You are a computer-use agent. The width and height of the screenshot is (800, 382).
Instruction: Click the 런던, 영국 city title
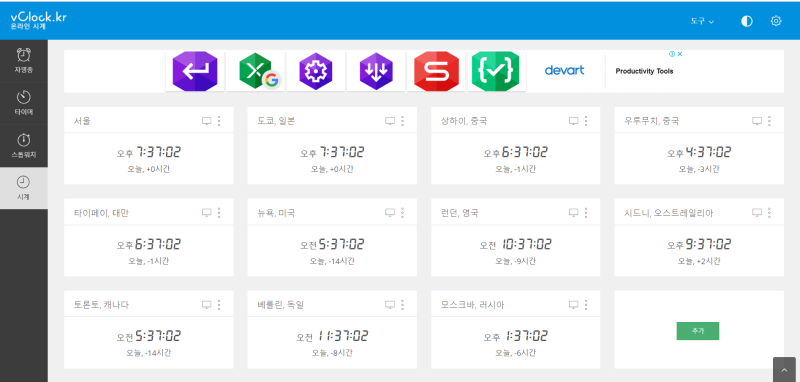tap(459, 213)
